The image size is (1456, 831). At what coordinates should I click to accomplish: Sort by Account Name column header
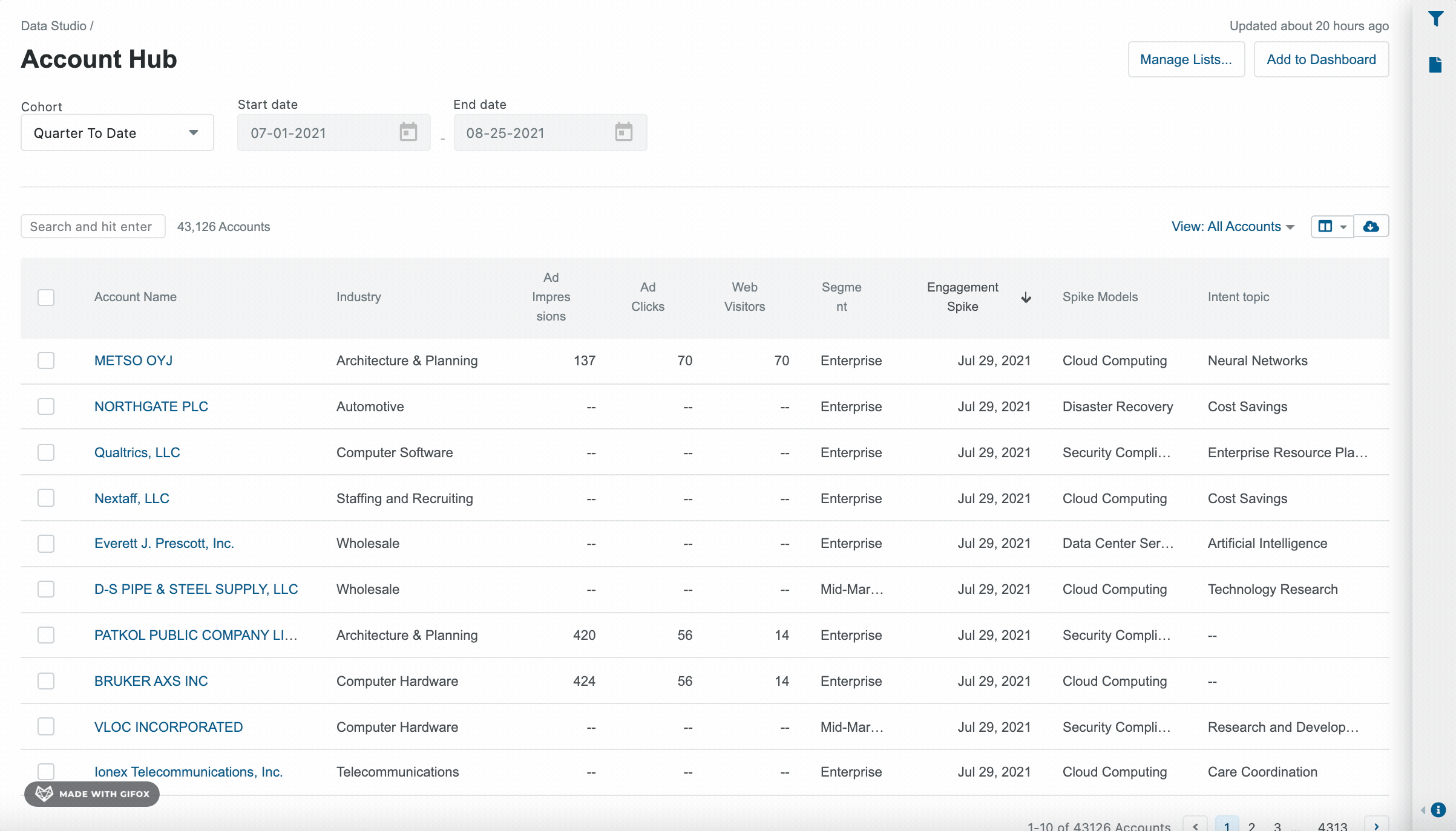tap(136, 297)
